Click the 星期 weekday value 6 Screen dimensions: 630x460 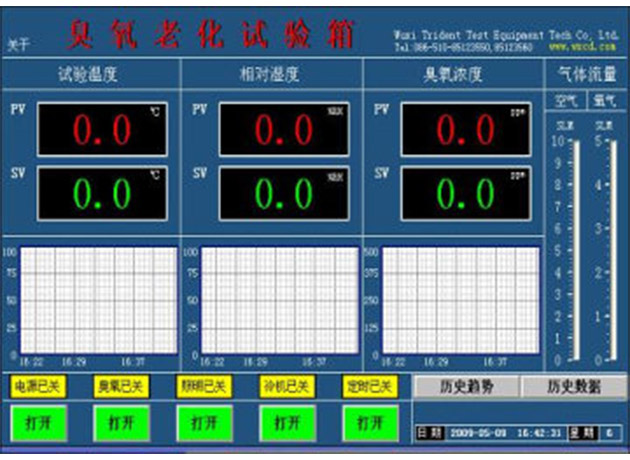click(610, 433)
